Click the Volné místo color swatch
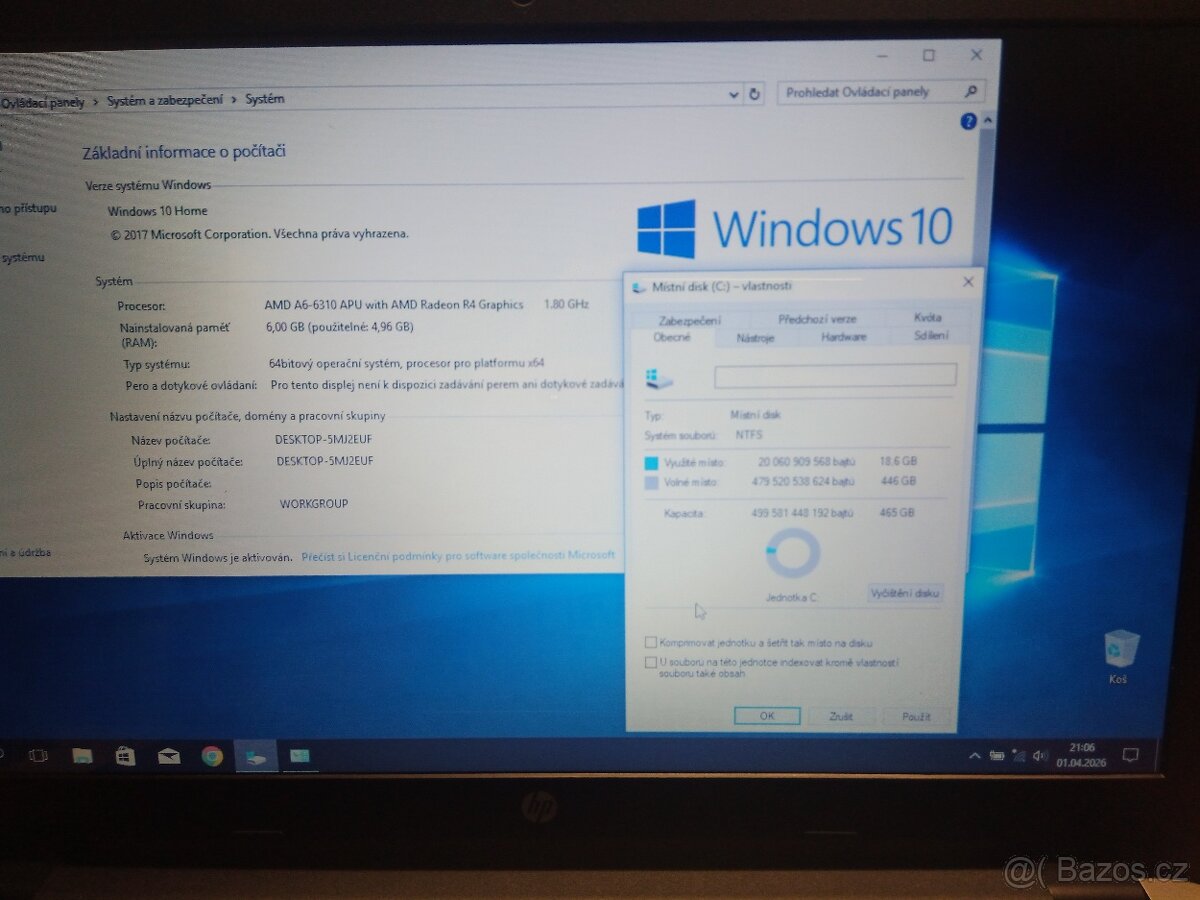 (651, 483)
